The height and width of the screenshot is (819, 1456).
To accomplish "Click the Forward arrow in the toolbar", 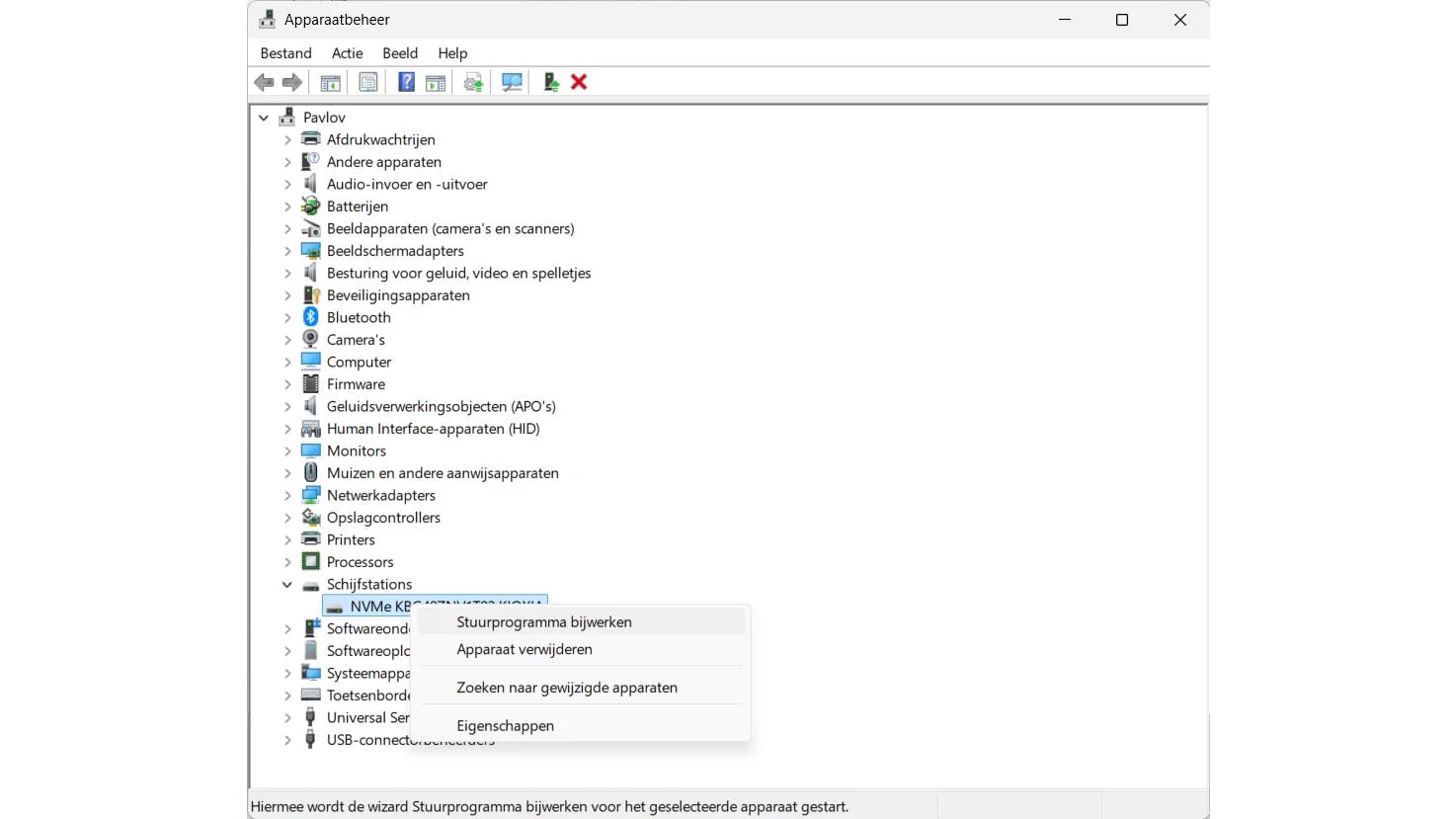I will [x=292, y=82].
